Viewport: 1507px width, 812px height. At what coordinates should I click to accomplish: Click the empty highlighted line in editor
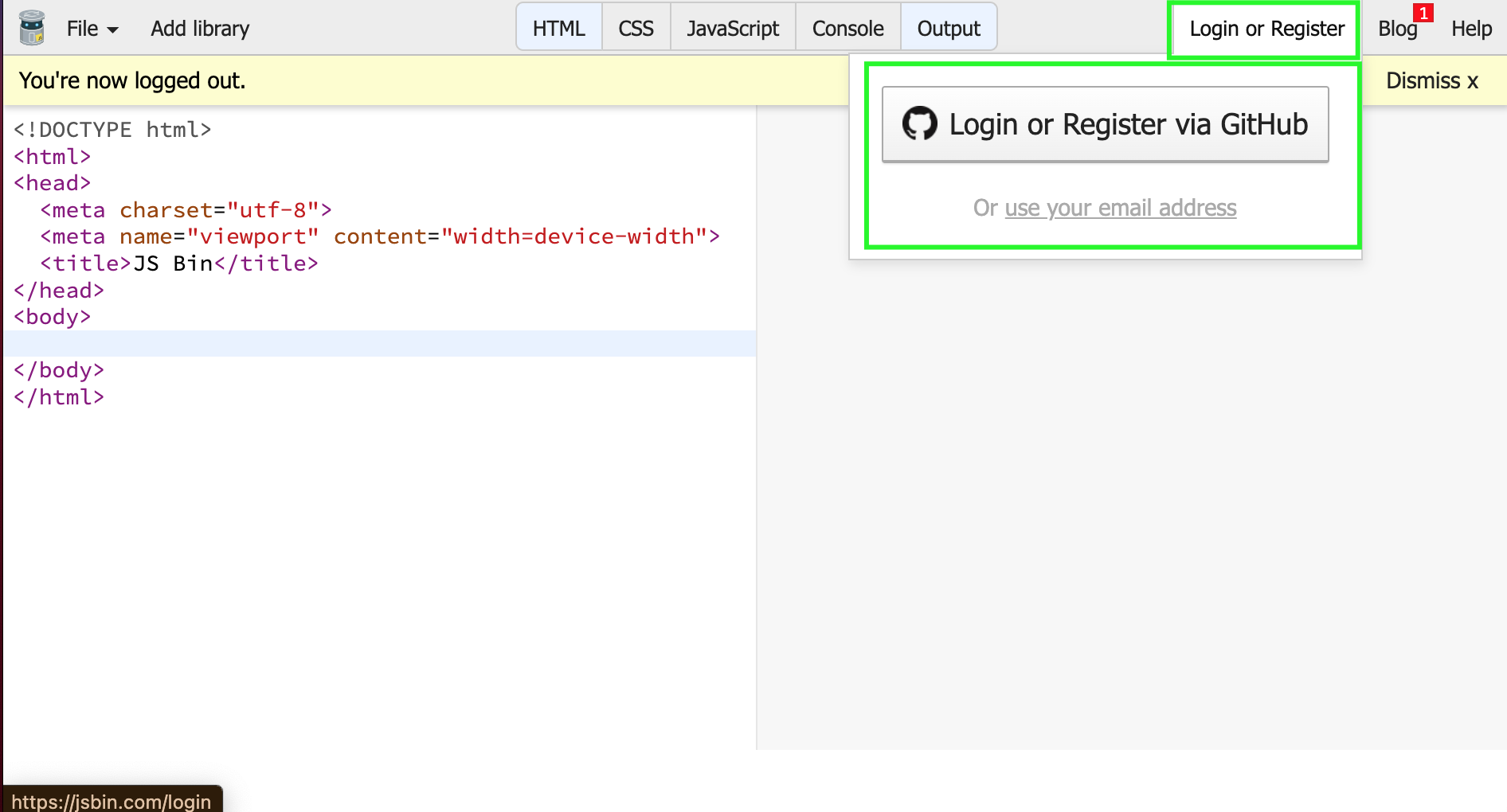point(380,343)
